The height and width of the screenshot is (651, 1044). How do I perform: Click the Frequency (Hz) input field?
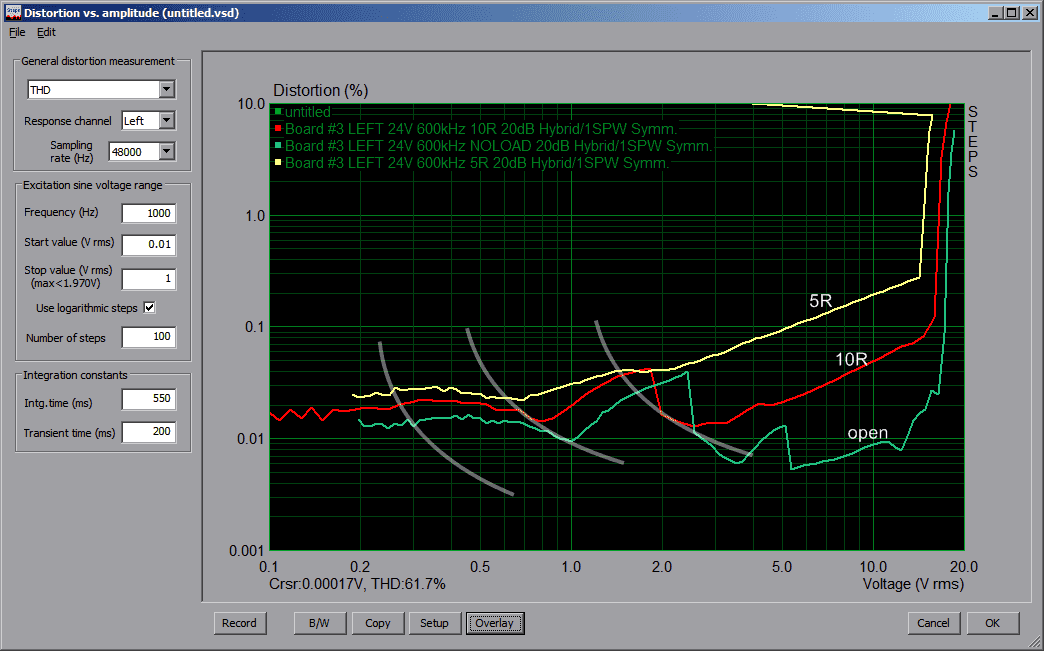[148, 213]
